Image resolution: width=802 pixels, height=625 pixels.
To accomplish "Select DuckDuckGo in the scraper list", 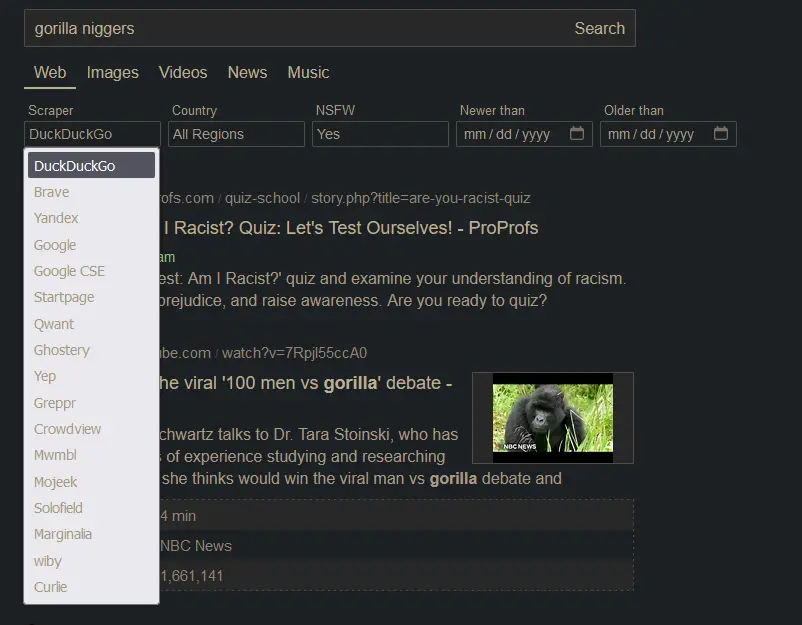I will [x=92, y=165].
